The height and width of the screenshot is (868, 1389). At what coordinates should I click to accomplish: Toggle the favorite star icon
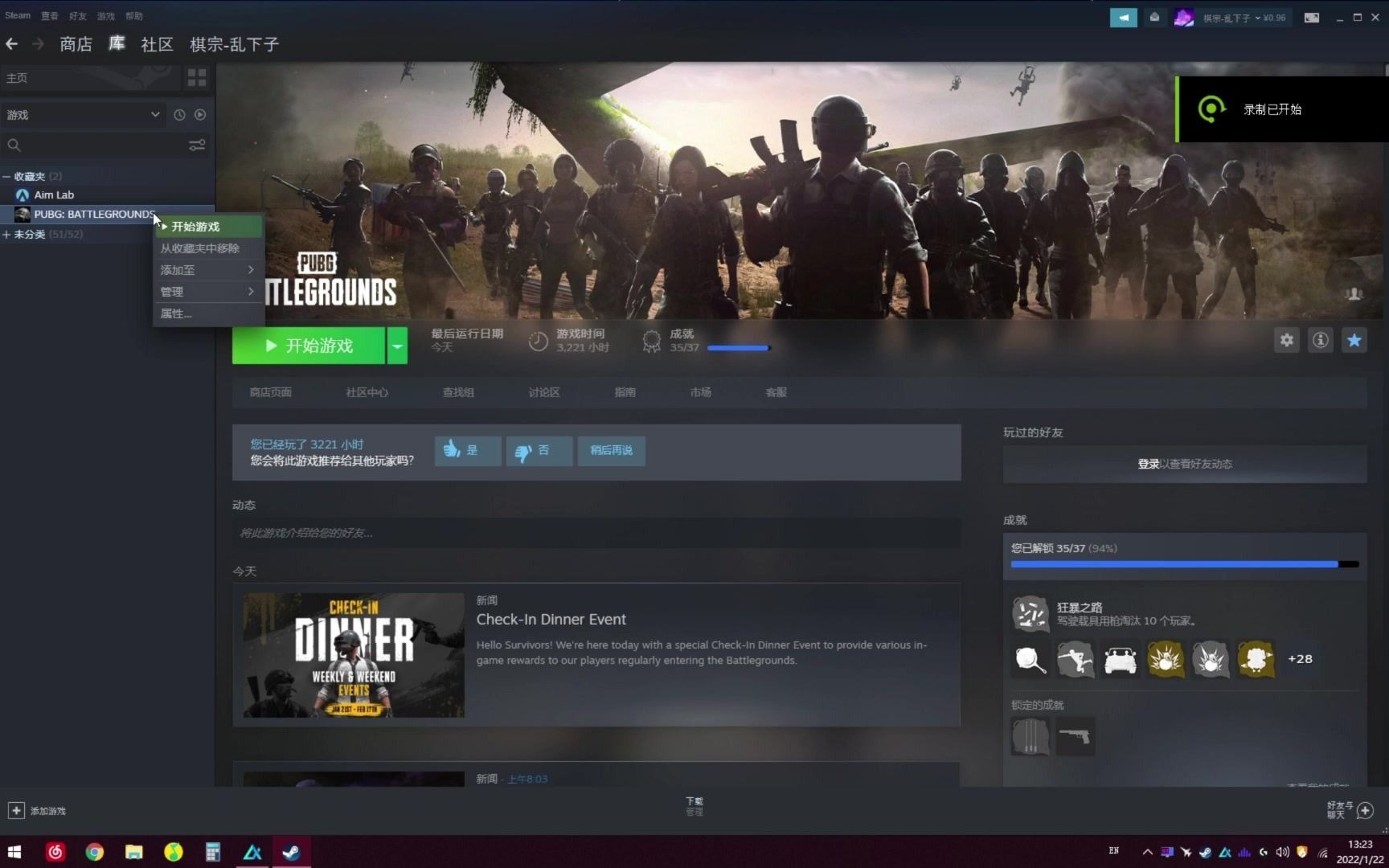point(1354,340)
